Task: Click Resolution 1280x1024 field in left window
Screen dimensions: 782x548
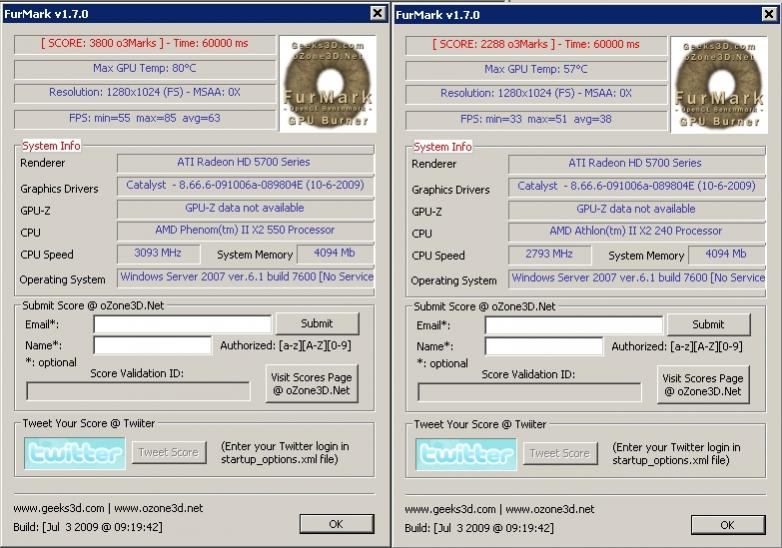Action: coord(145,93)
